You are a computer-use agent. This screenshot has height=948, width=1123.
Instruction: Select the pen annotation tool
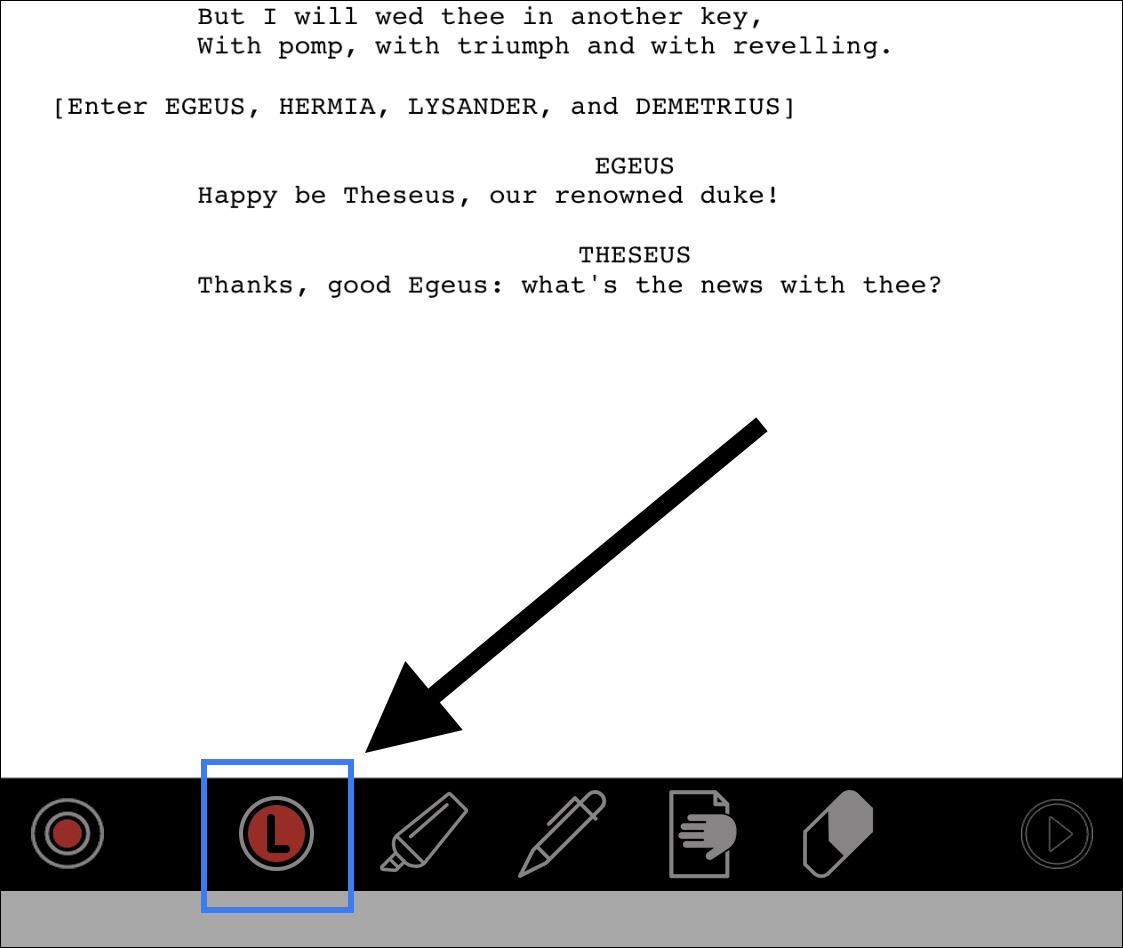(x=562, y=833)
